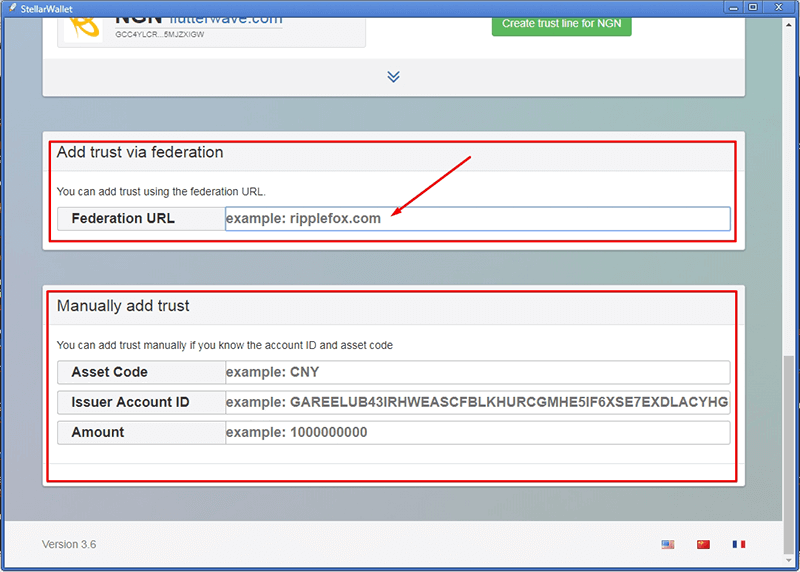Expand the anchor list with the double chevron

[x=393, y=77]
